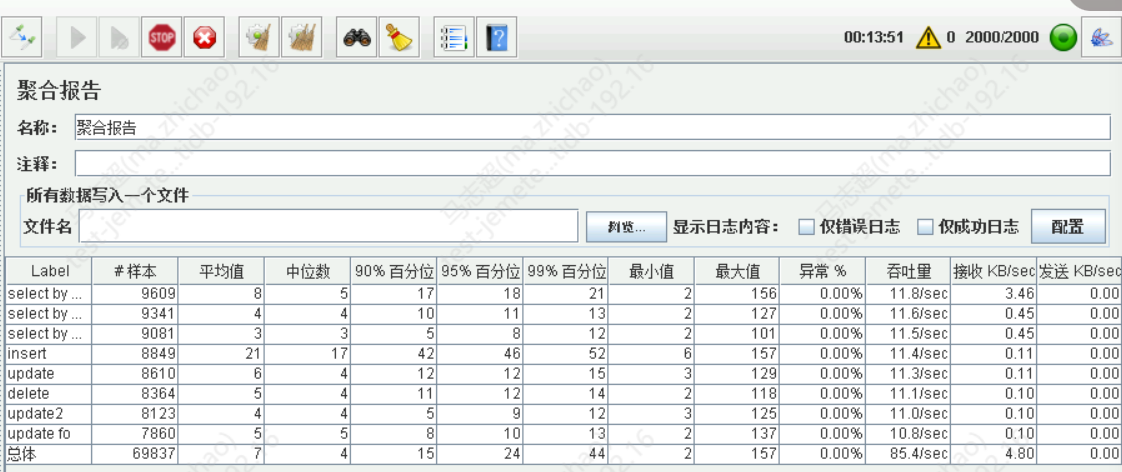Click the 注释 comment input field
The image size is (1122, 472).
pyautogui.click(x=592, y=164)
